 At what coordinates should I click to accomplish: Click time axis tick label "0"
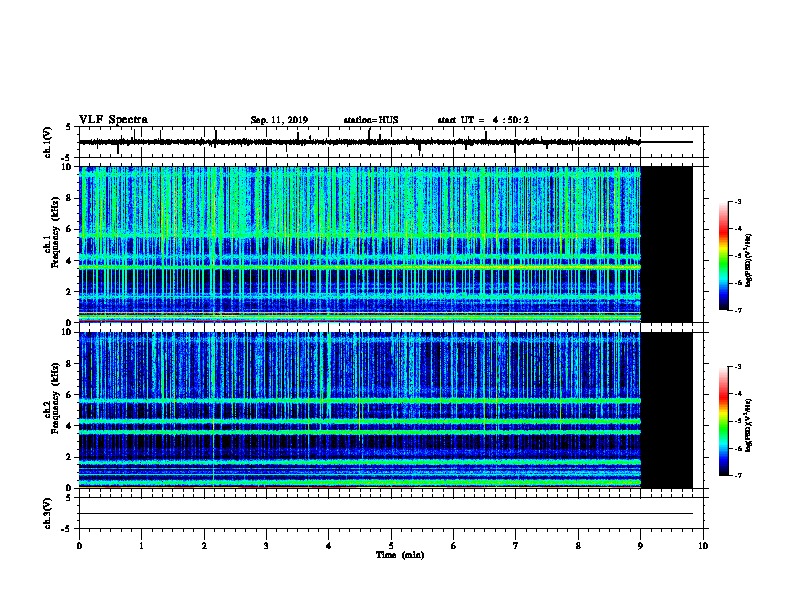(79, 546)
